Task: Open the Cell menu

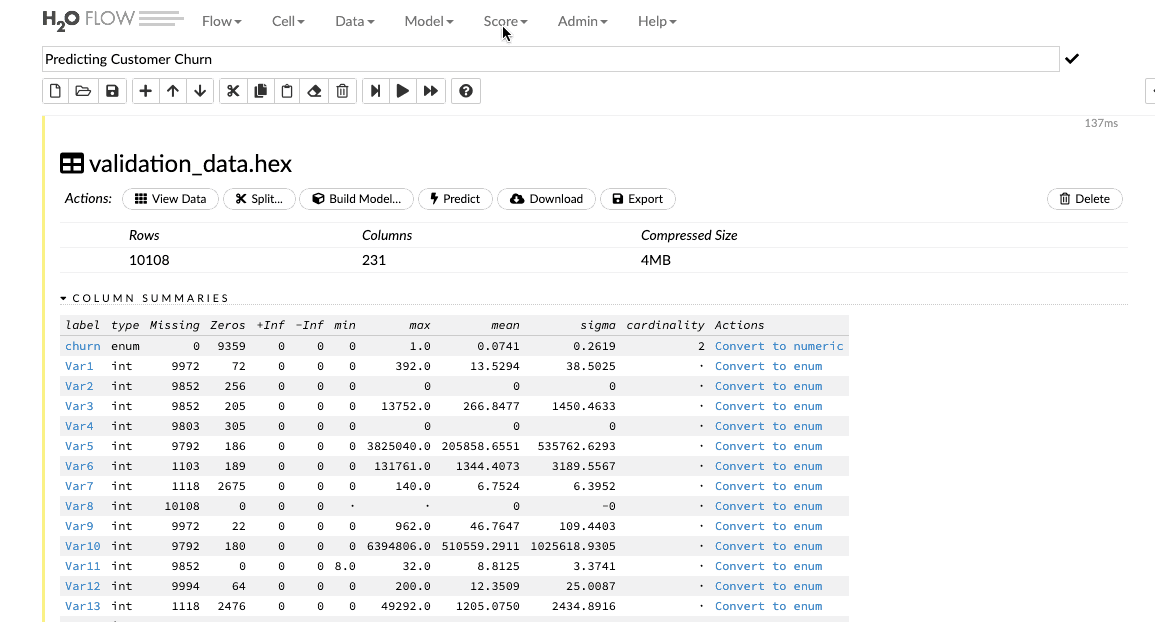Action: pyautogui.click(x=288, y=21)
